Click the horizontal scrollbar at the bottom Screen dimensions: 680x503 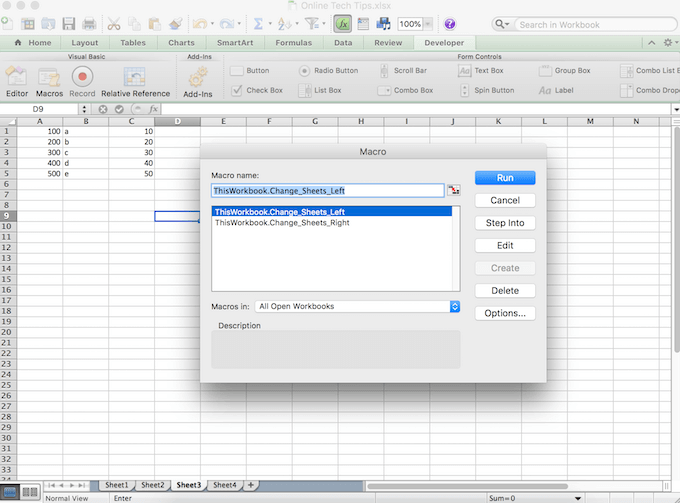[500, 485]
